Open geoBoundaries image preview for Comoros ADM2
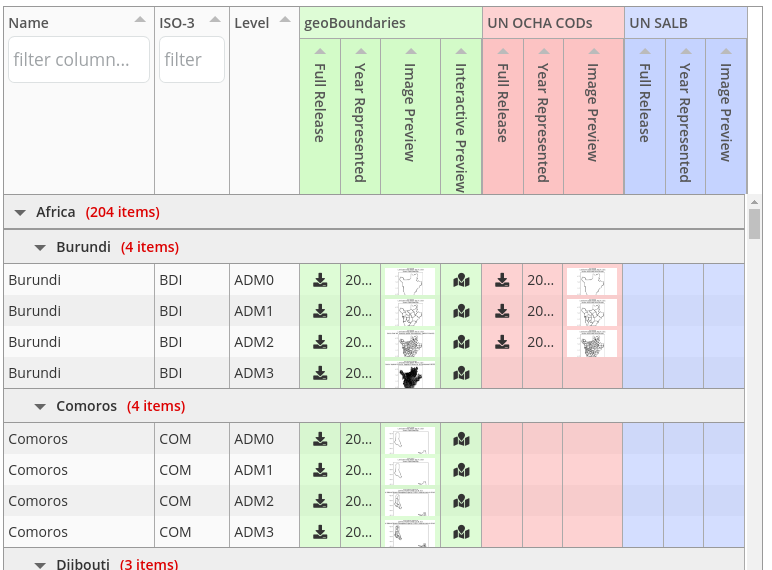772x570 pixels. 410,502
